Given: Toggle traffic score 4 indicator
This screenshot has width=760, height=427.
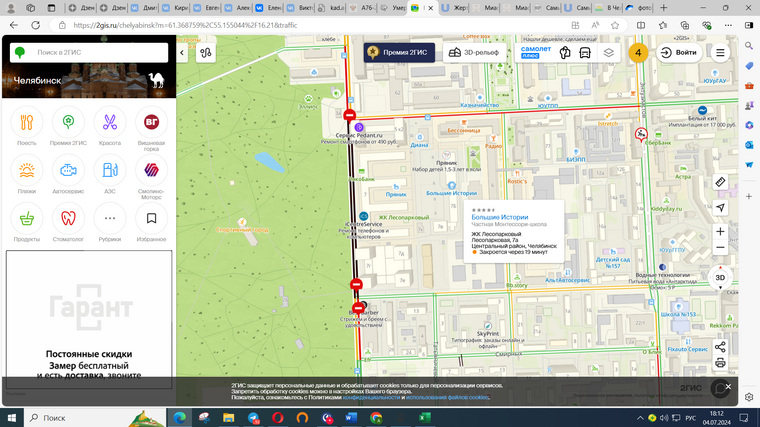Looking at the screenshot, I should click(x=638, y=52).
